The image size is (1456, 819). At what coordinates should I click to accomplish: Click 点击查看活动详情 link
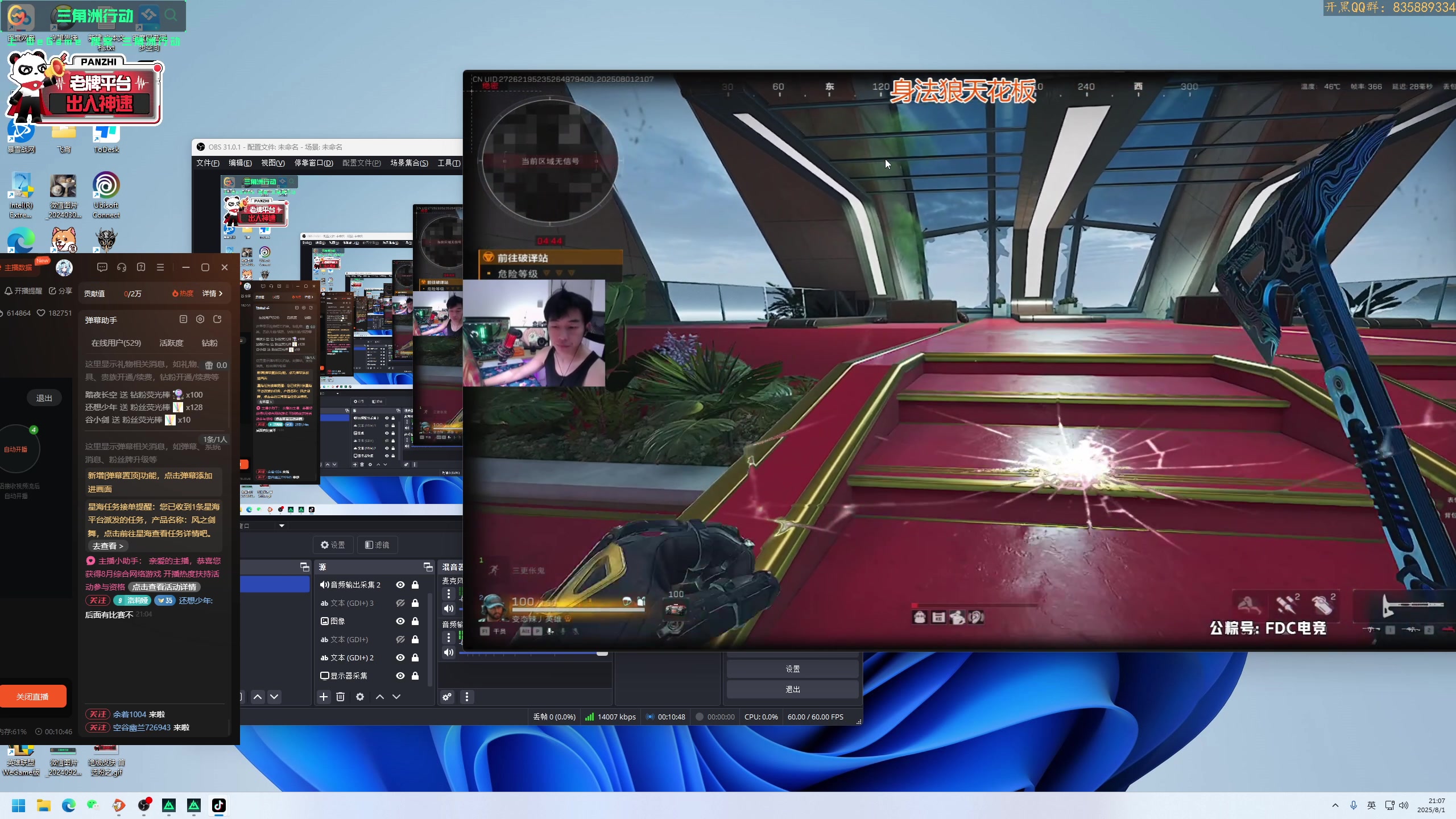(164, 587)
